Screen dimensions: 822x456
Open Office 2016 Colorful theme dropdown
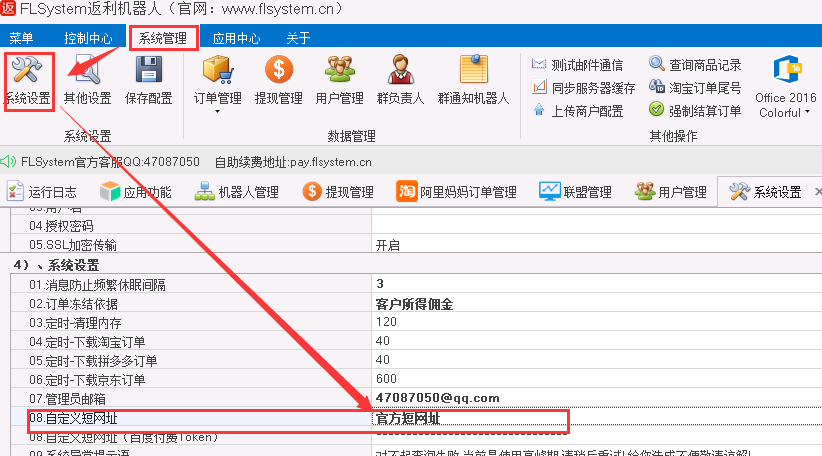(786, 88)
